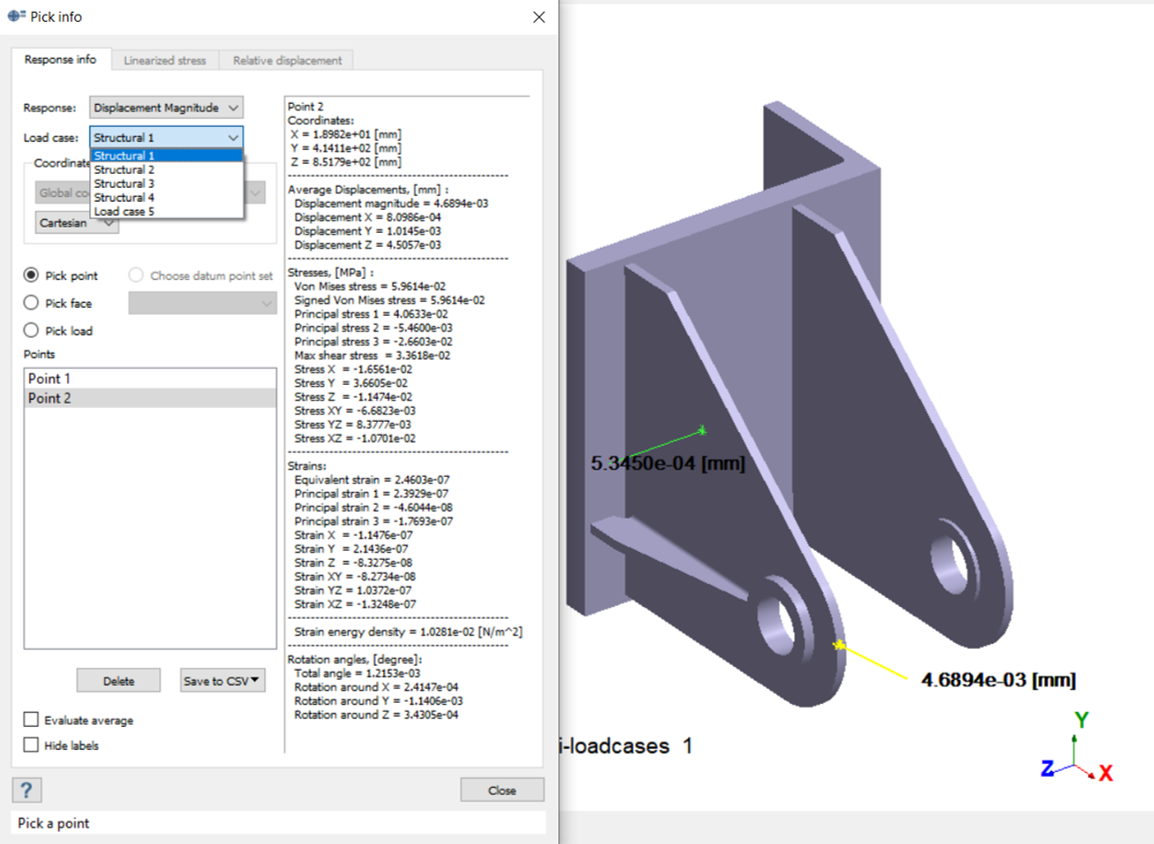This screenshot has height=844, width=1154.
Task: Select the Pick face radio button
Action: coord(32,303)
